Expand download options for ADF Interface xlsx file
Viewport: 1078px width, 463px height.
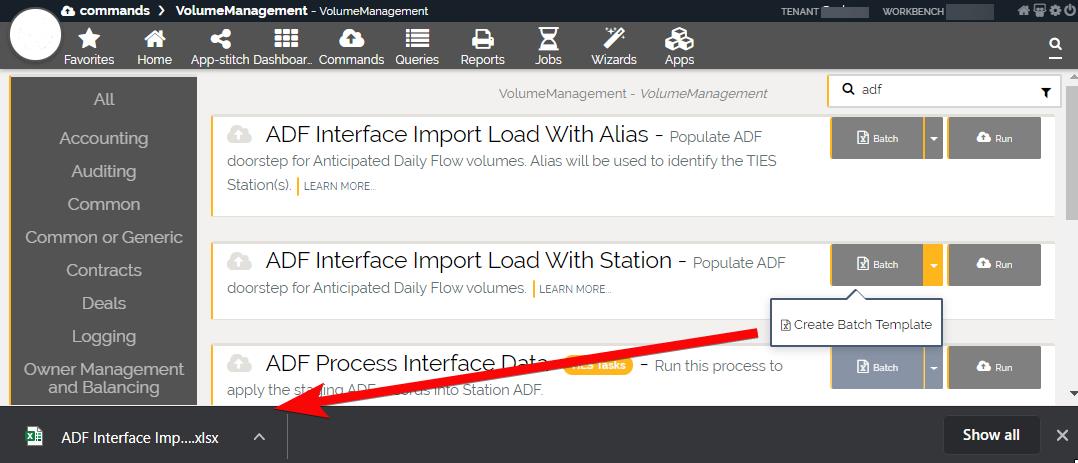pyautogui.click(x=259, y=437)
